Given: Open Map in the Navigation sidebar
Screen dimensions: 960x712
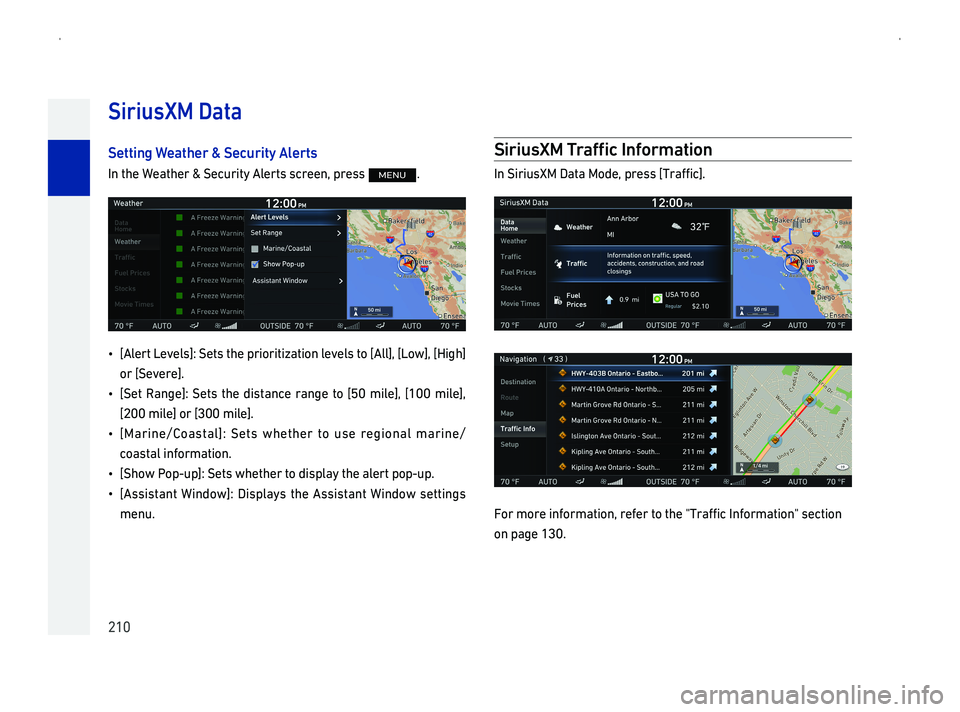Looking at the screenshot, I should [x=507, y=413].
